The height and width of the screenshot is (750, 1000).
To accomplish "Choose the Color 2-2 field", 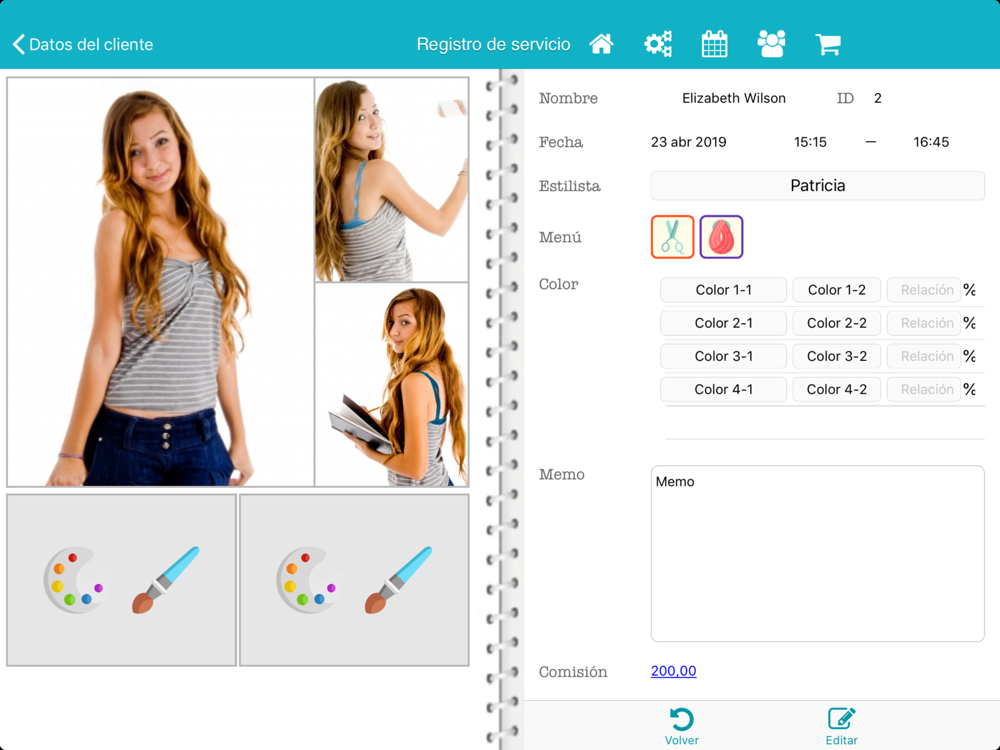I will pos(837,323).
